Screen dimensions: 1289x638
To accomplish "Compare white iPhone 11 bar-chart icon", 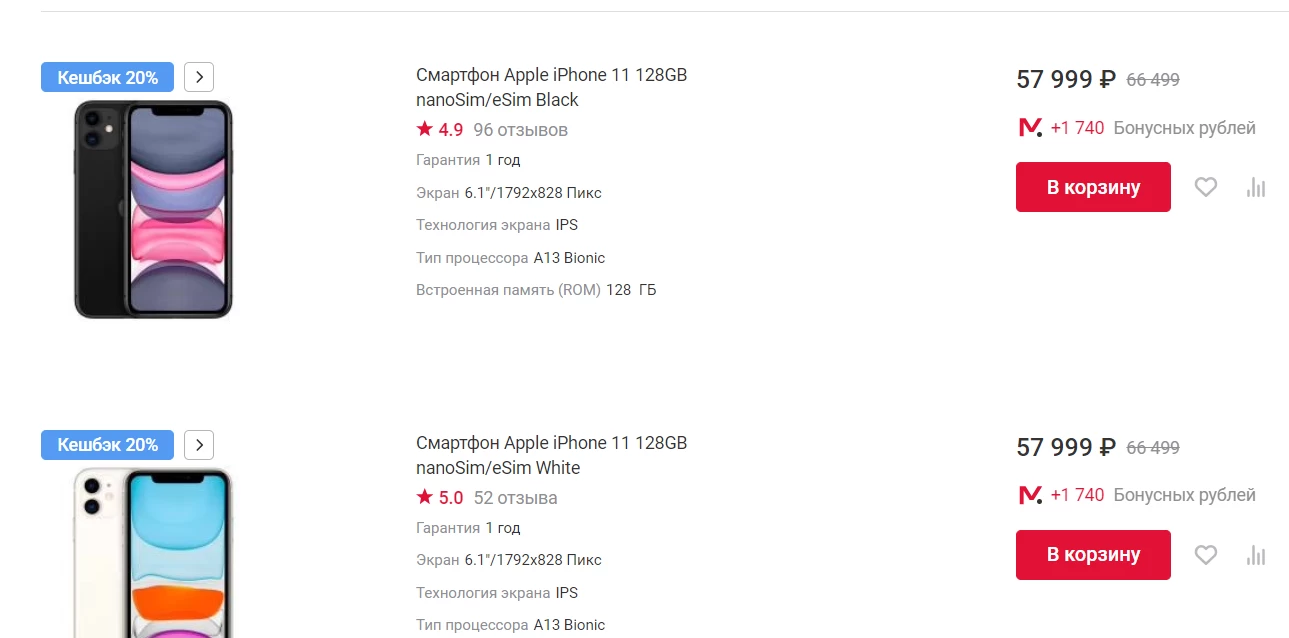I will click(1256, 555).
